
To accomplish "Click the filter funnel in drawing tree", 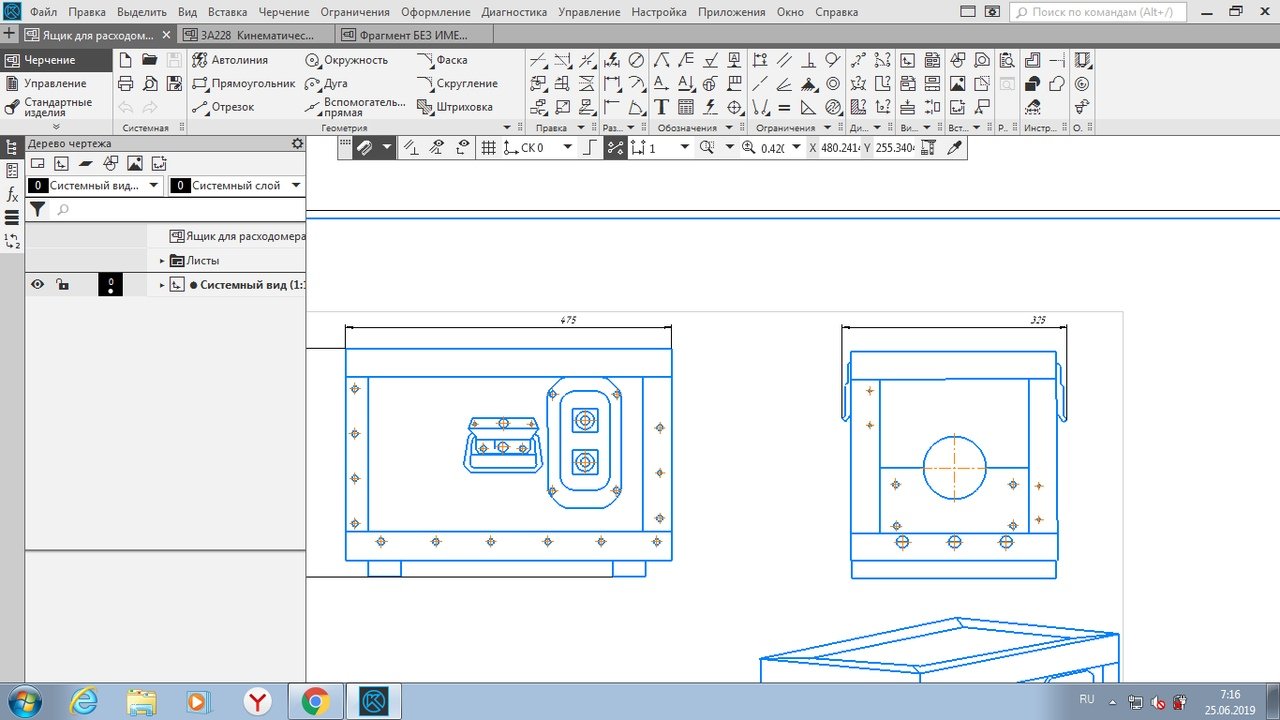I will point(37,209).
